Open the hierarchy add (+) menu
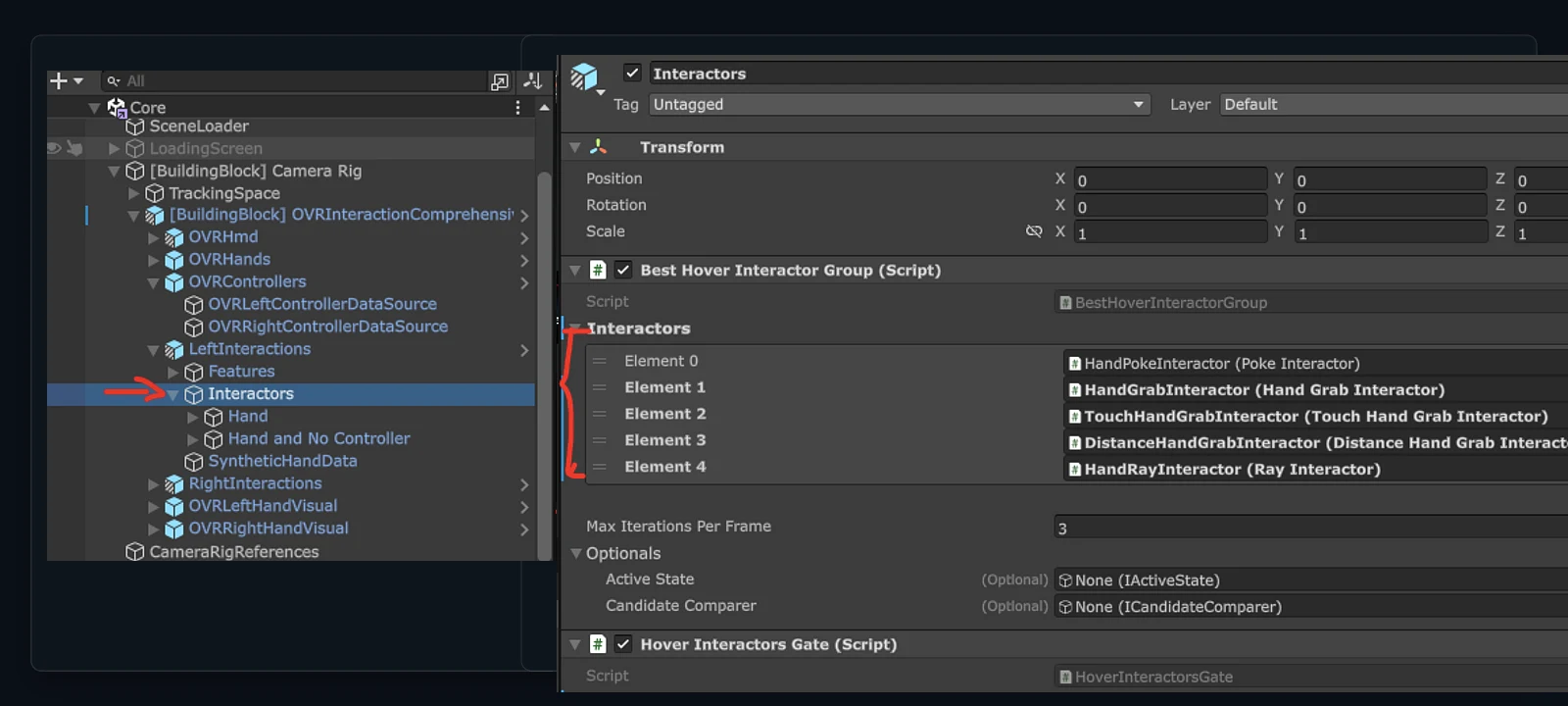The height and width of the screenshot is (706, 1568). tap(66, 80)
